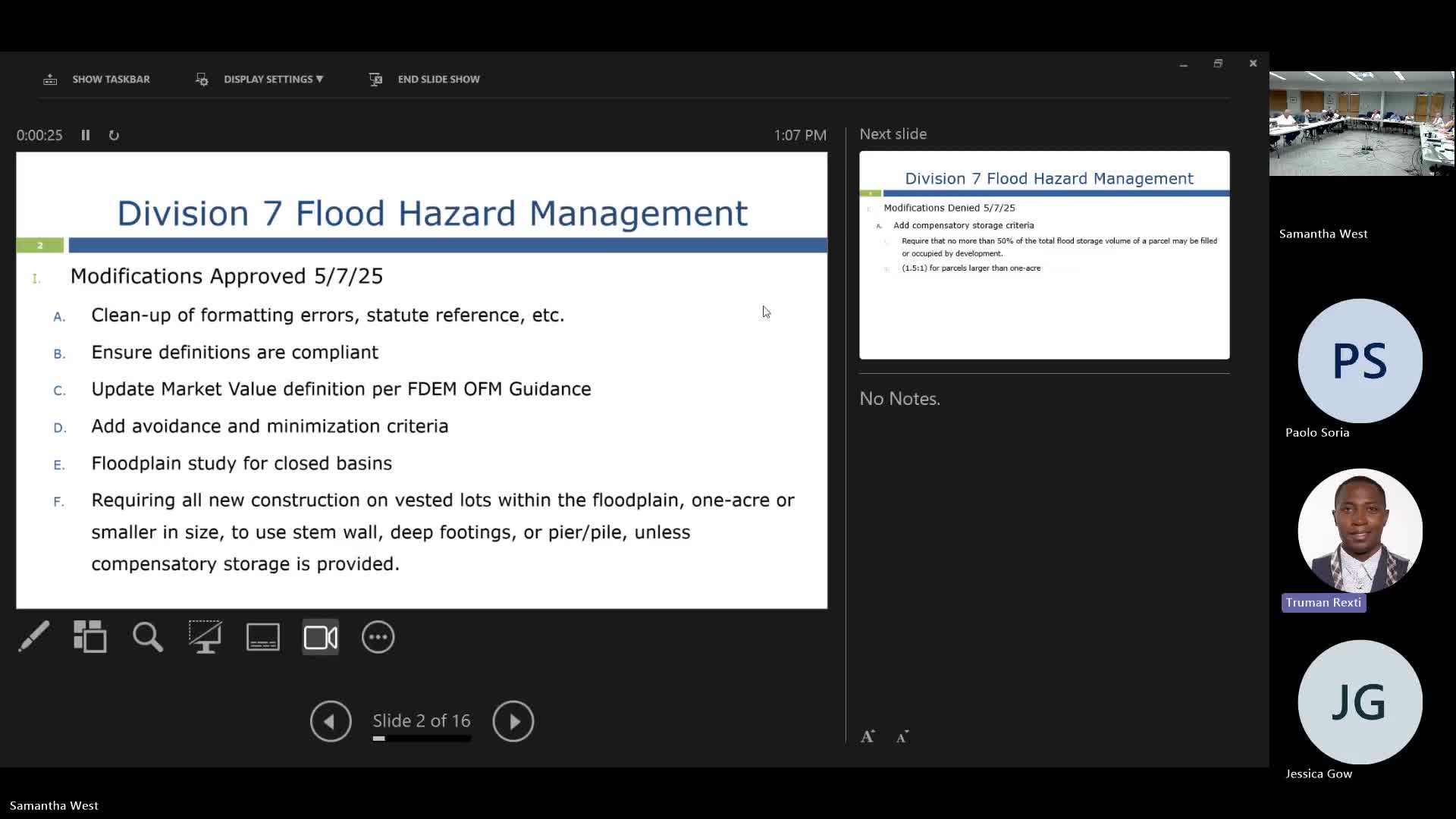Click the slide progress bar

[x=422, y=738]
